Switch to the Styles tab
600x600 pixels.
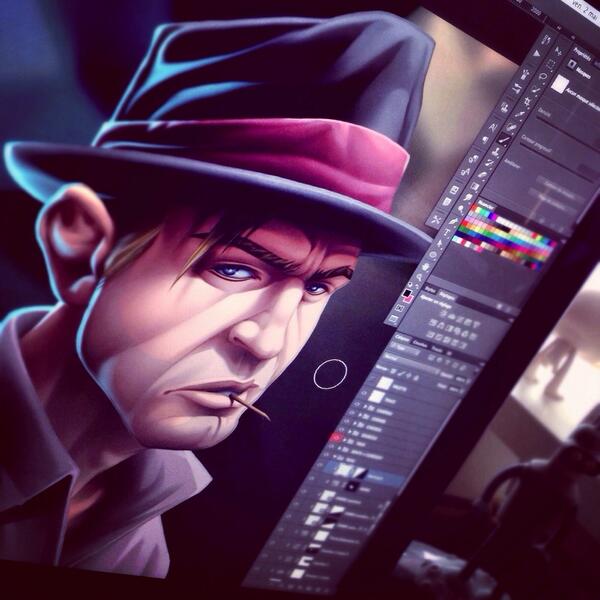click(x=430, y=289)
